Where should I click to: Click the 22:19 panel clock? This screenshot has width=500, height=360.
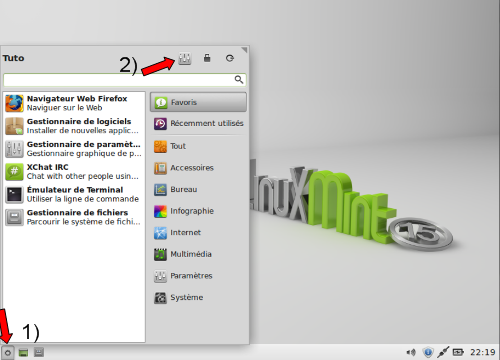coord(483,352)
